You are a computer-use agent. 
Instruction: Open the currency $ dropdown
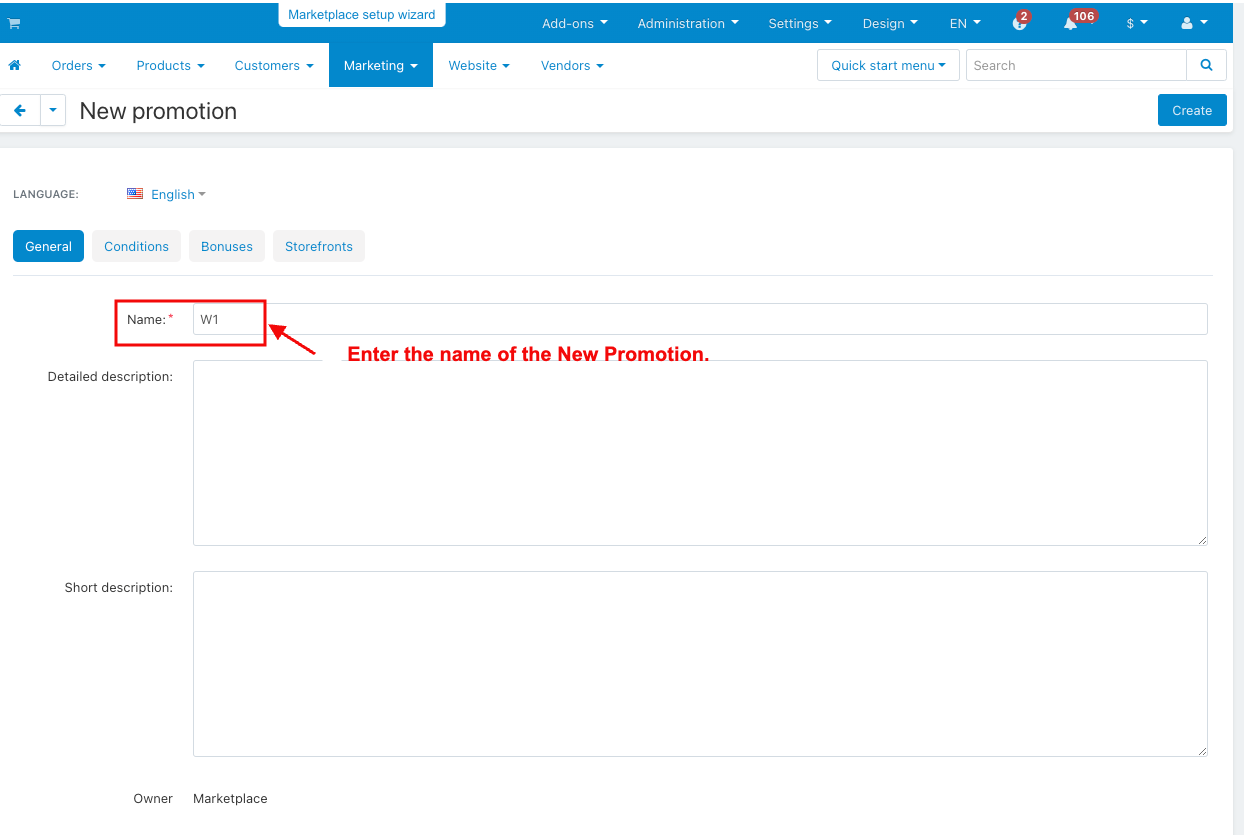point(1137,23)
